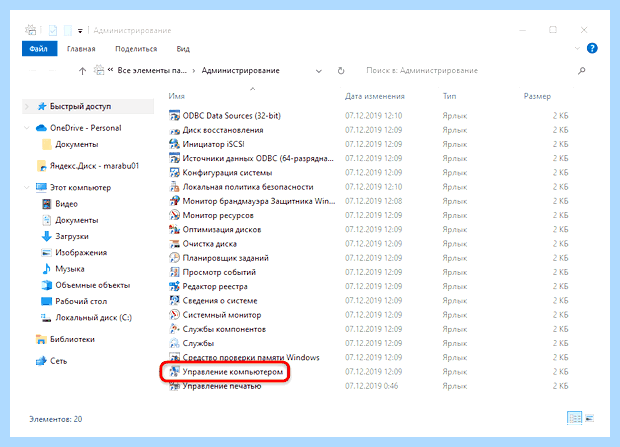Select the Редактор реестра icon

click(x=174, y=287)
